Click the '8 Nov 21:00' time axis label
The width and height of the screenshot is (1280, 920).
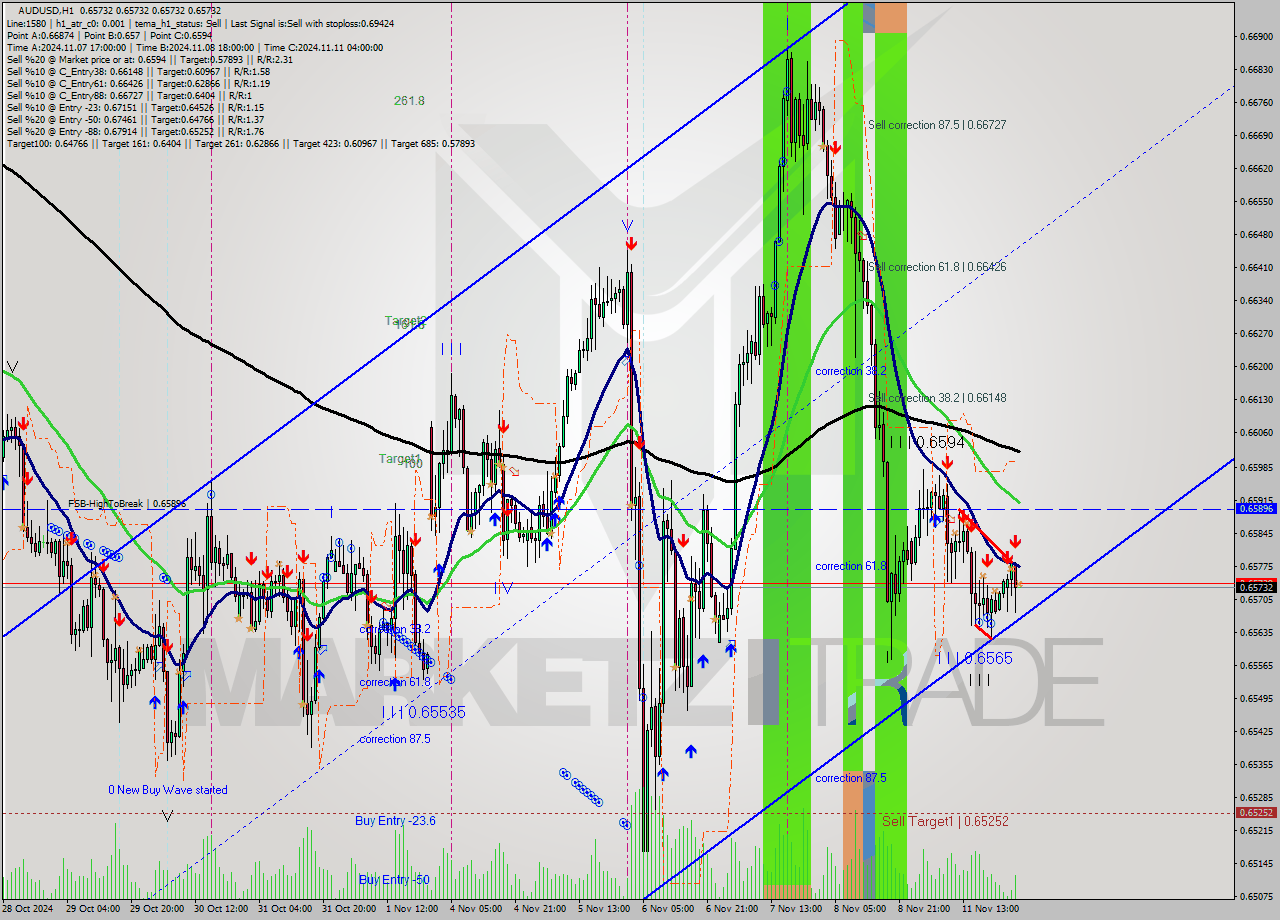(924, 909)
